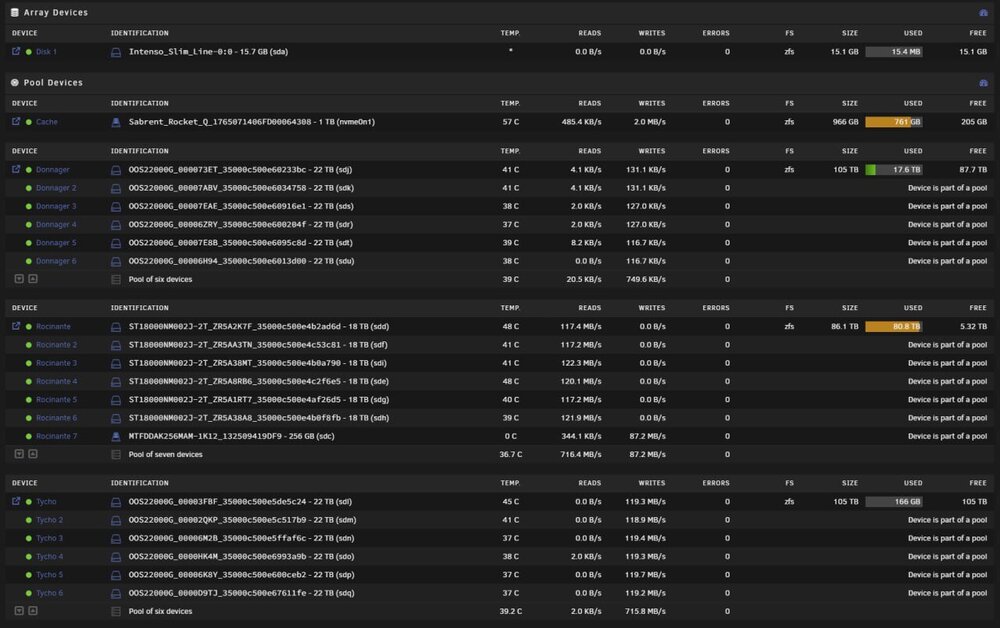Click the disk icon for Intenso_Slim_Line device
Screen dimensions: 1000x628
coord(116,52)
